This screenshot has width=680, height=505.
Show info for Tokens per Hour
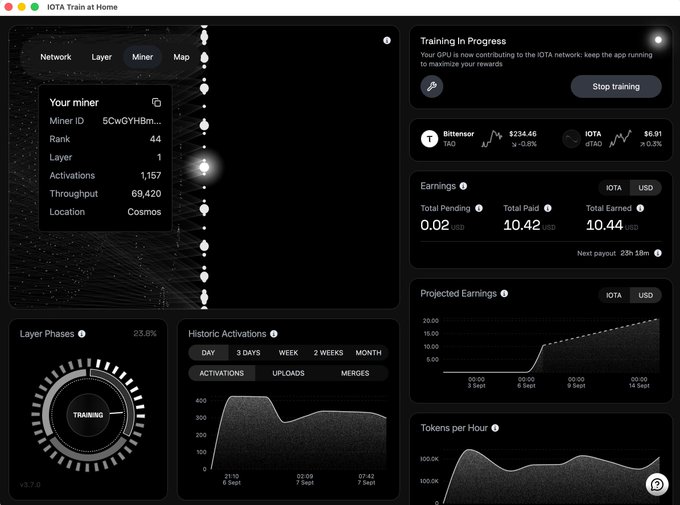coord(495,428)
